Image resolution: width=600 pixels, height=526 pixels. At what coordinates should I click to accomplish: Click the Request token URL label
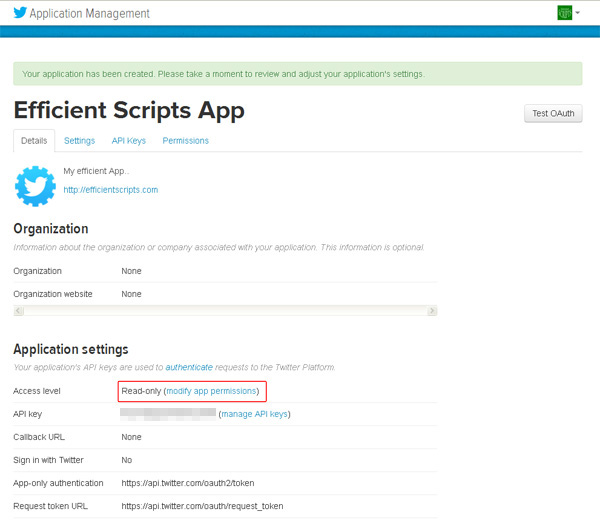pyautogui.click(x=51, y=506)
